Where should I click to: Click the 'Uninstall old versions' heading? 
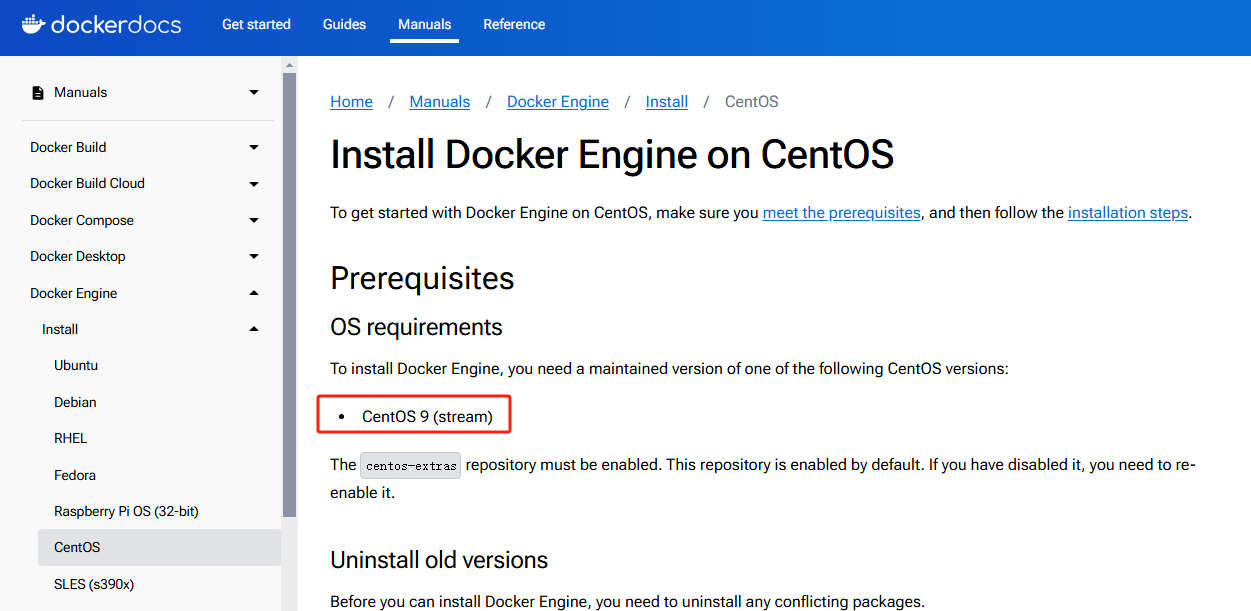440,560
